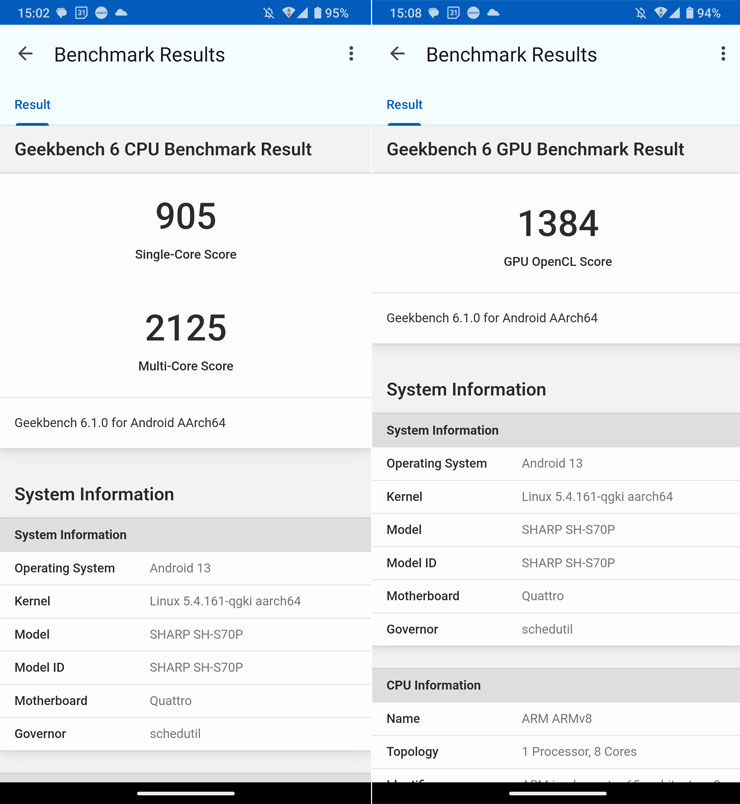Tap Multi-Core Score label
This screenshot has width=740, height=804.
pyautogui.click(x=186, y=366)
